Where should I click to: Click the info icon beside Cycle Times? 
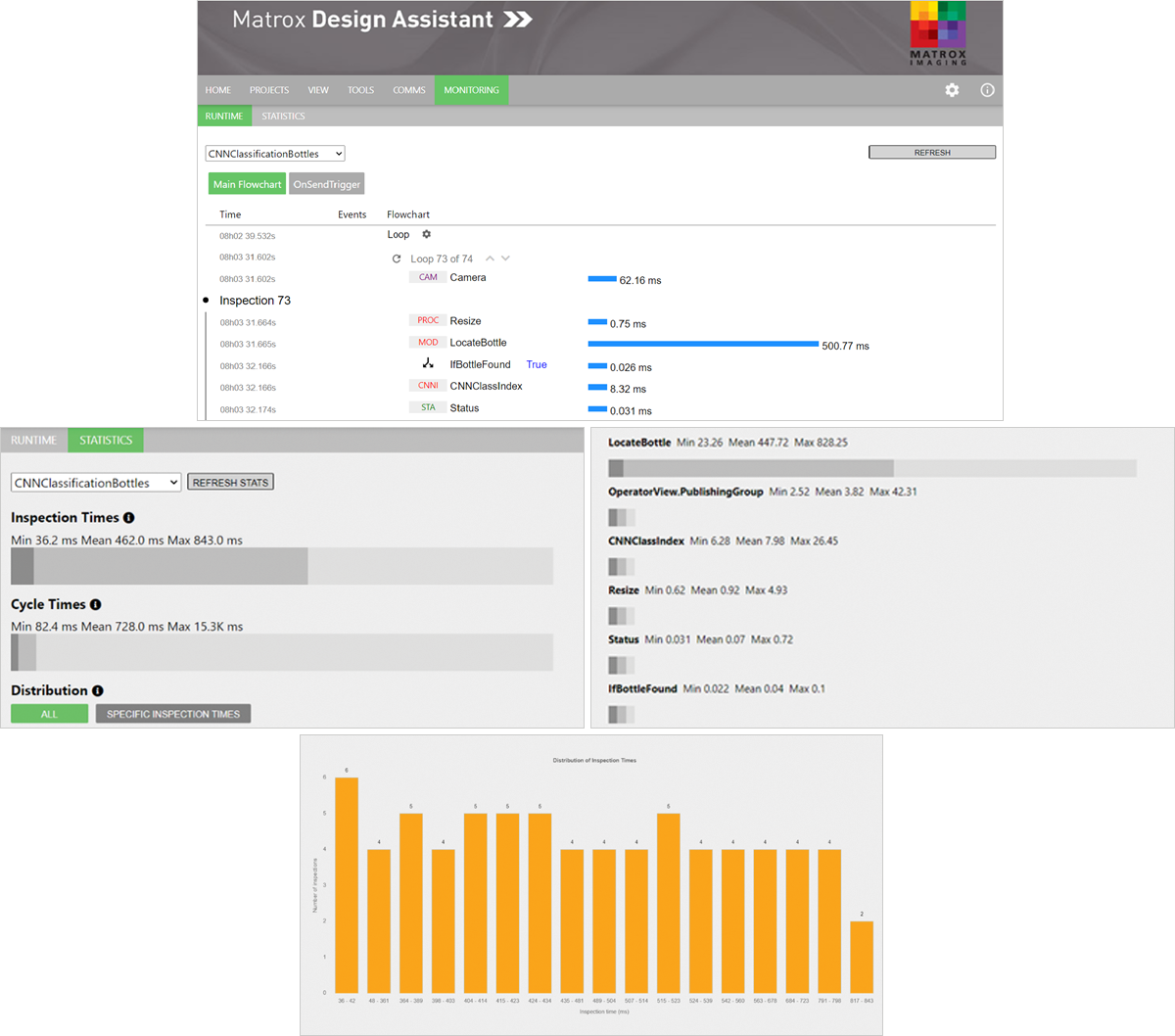(95, 604)
